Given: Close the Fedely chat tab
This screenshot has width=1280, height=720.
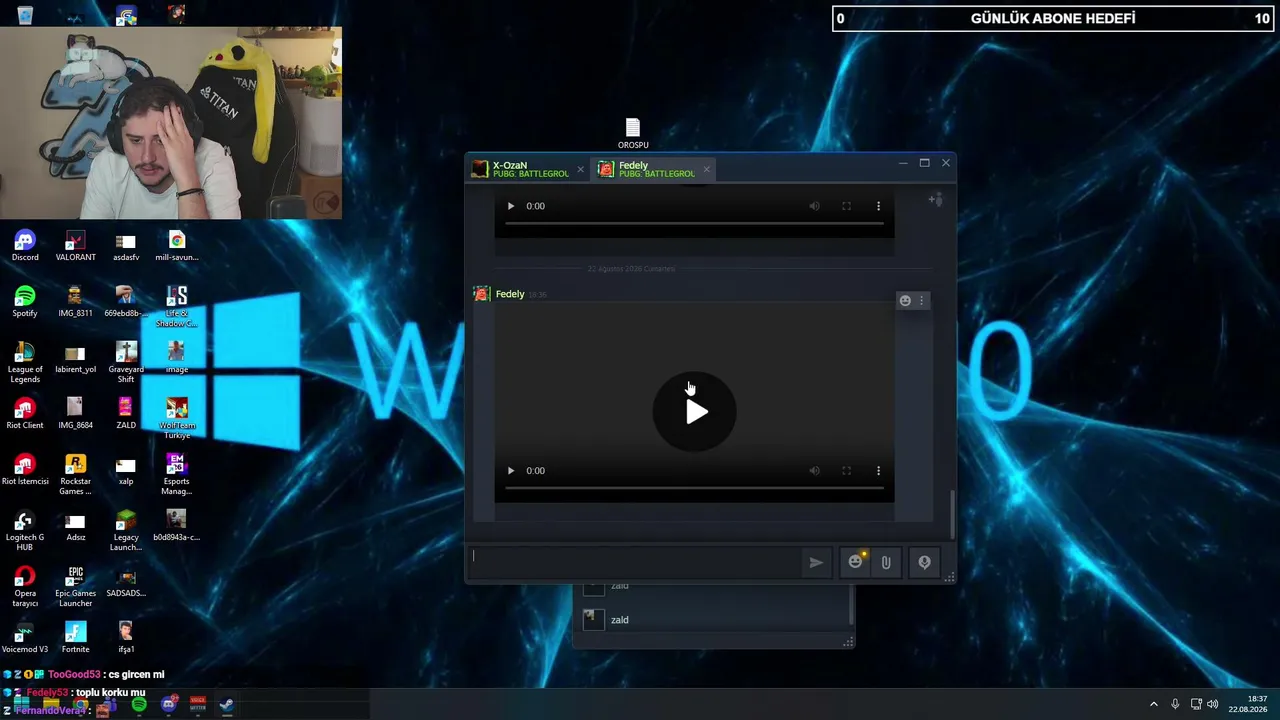Looking at the screenshot, I should pyautogui.click(x=706, y=169).
